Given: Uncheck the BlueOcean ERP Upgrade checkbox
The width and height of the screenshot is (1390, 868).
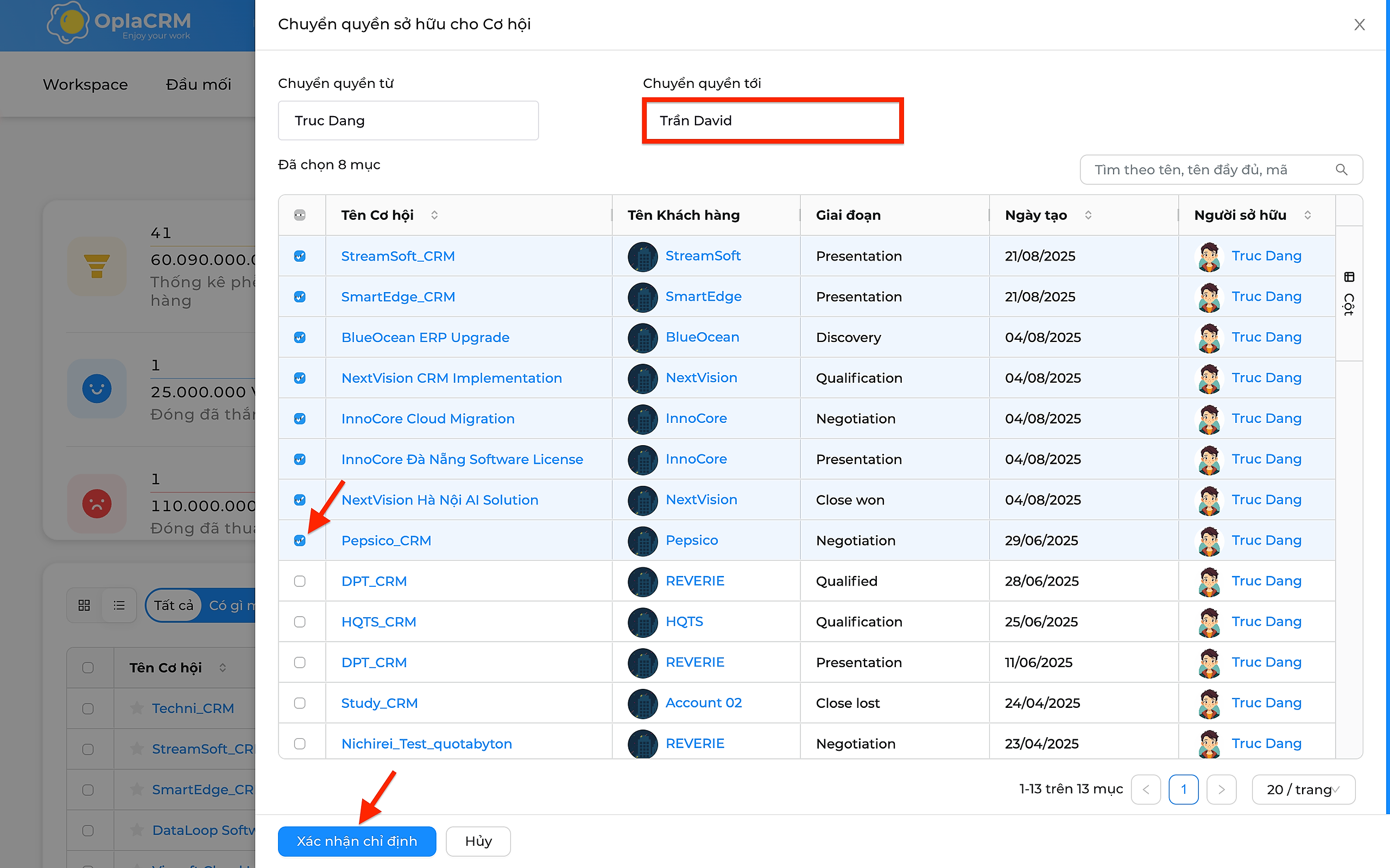Looking at the screenshot, I should click(300, 338).
